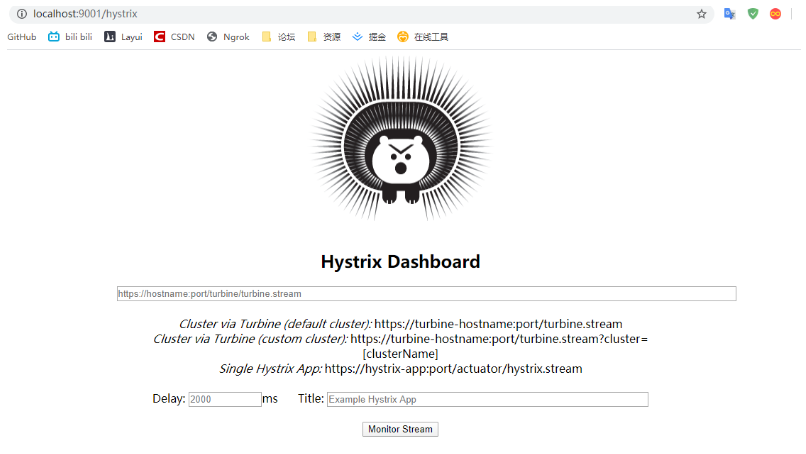Open the Google Translate extension icon

click(729, 14)
